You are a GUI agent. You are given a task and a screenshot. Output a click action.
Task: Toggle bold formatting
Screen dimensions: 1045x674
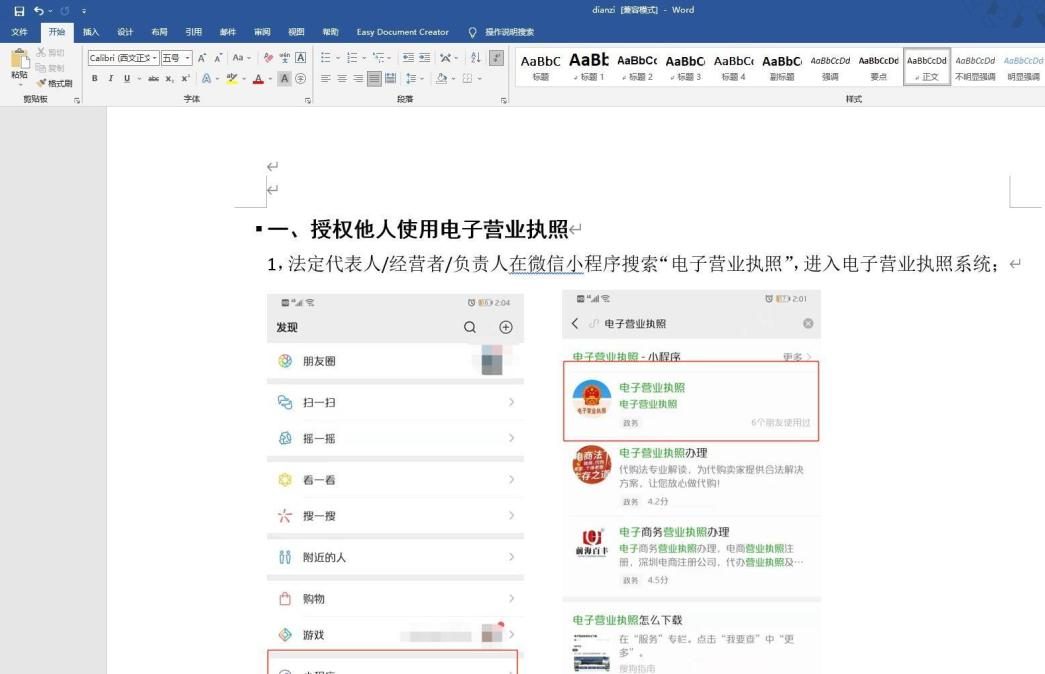95,79
